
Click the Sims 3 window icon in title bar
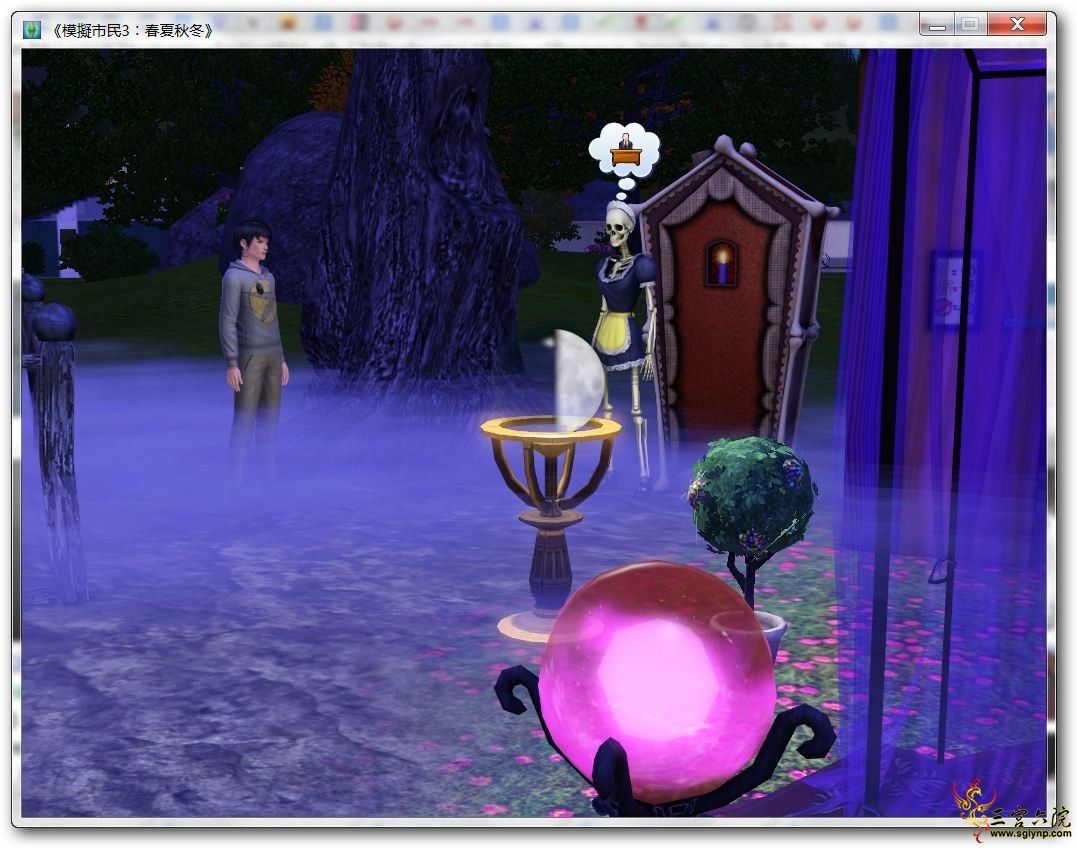32,30
